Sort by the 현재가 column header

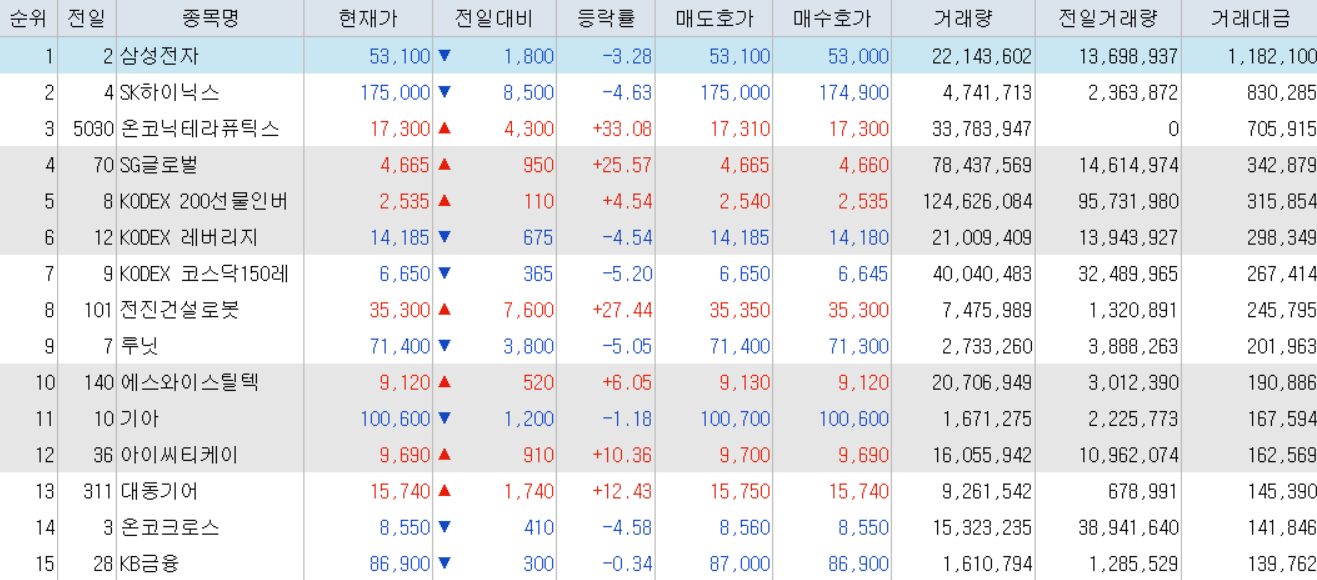tap(369, 18)
